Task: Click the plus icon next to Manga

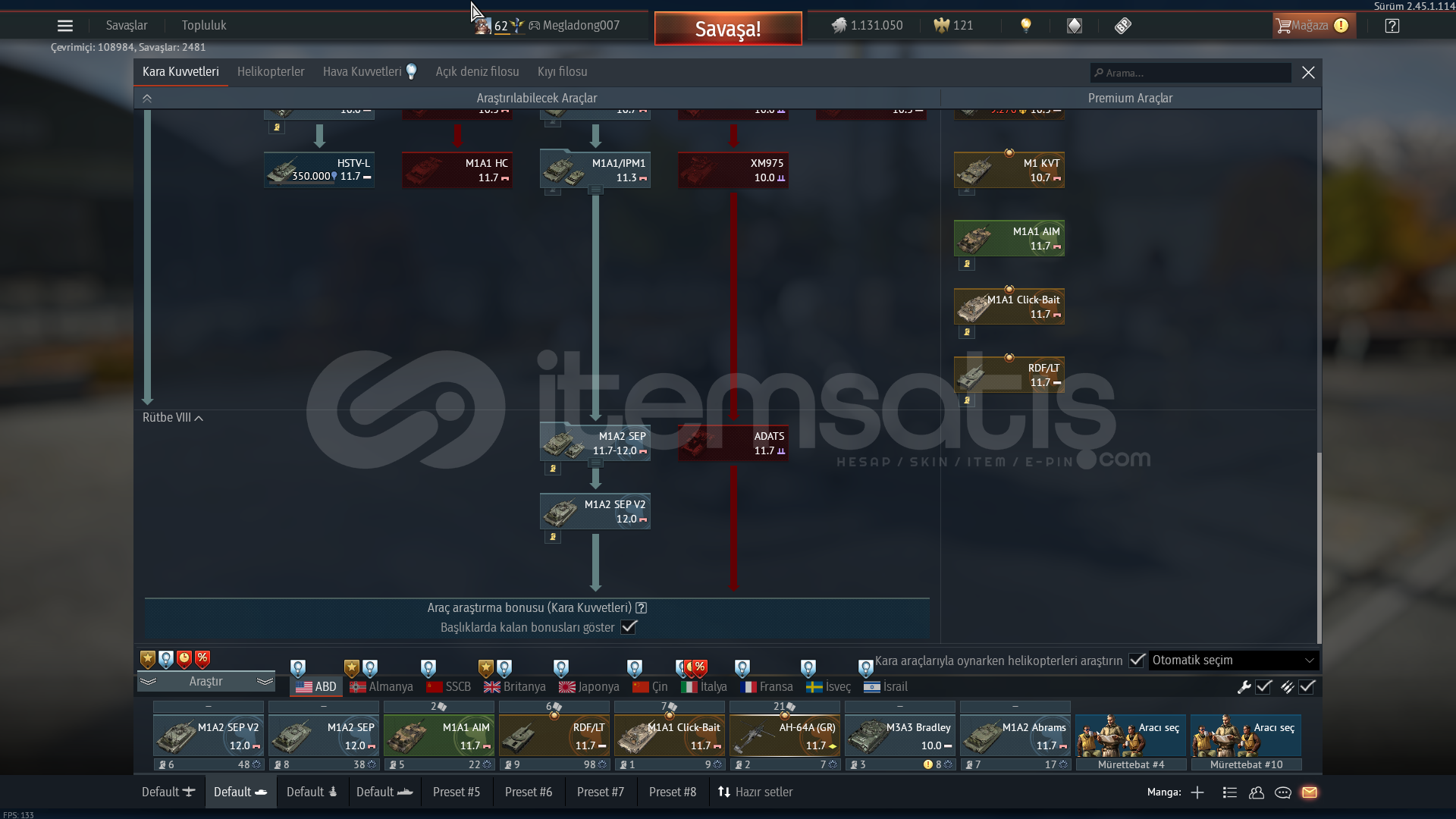Action: click(x=1197, y=792)
